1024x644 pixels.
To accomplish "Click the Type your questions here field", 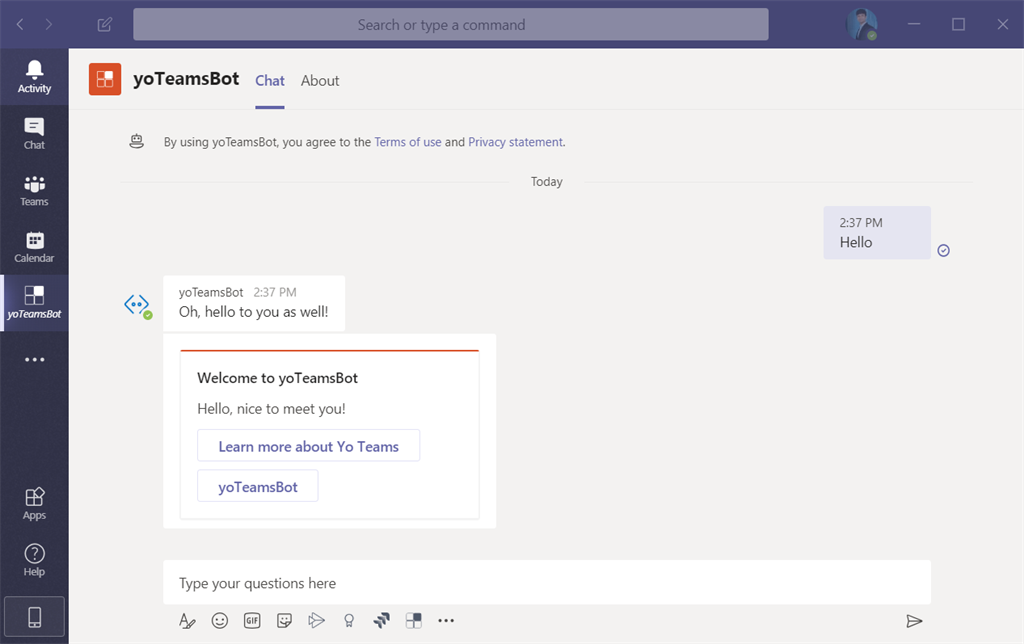I will [x=547, y=582].
